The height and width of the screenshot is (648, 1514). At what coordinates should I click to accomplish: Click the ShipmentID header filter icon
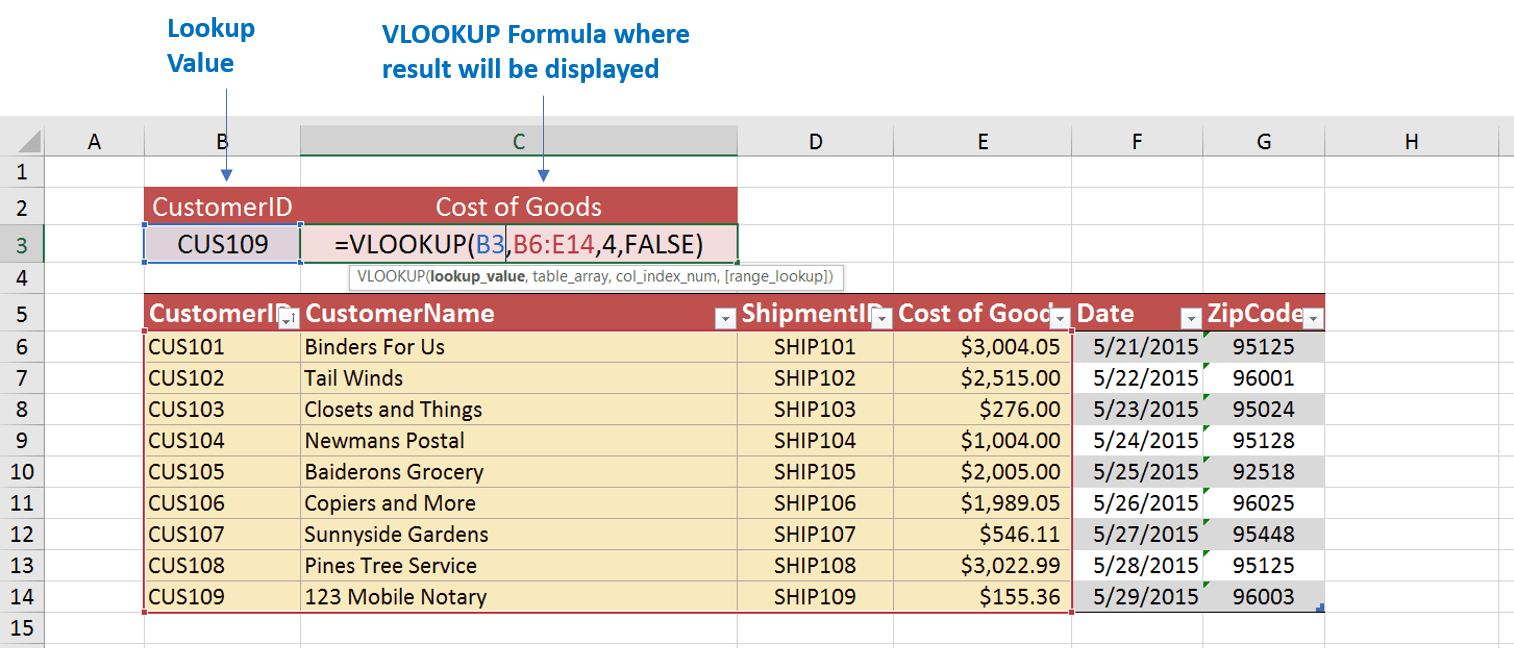(881, 317)
